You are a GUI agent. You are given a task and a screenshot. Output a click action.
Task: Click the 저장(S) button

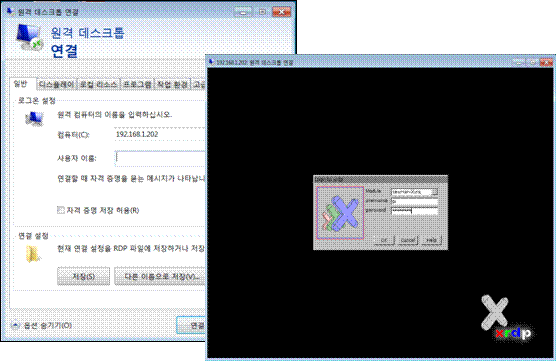tap(83, 276)
